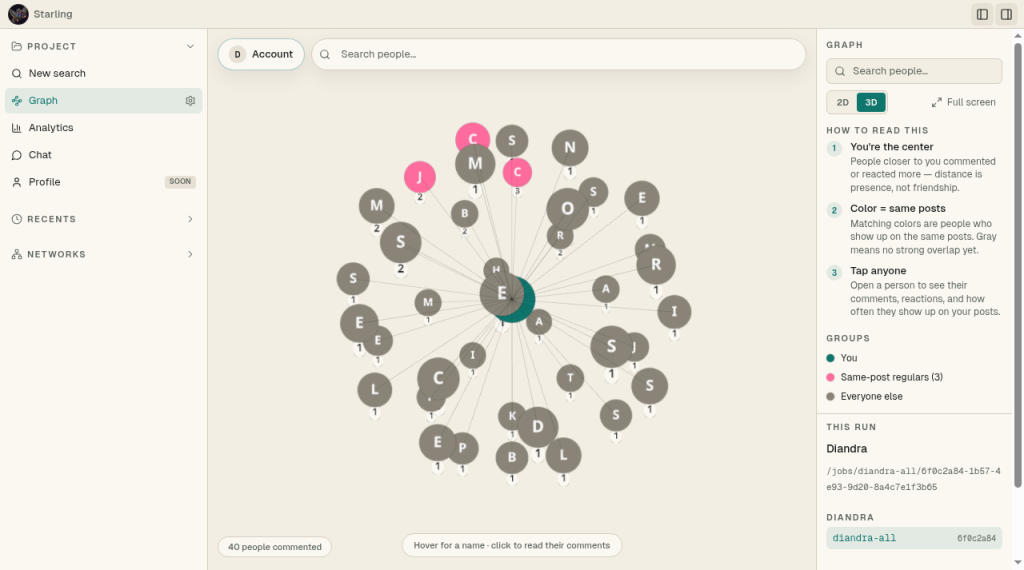Click the gray R node with count 2
The width and height of the screenshot is (1024, 570).
tap(560, 237)
